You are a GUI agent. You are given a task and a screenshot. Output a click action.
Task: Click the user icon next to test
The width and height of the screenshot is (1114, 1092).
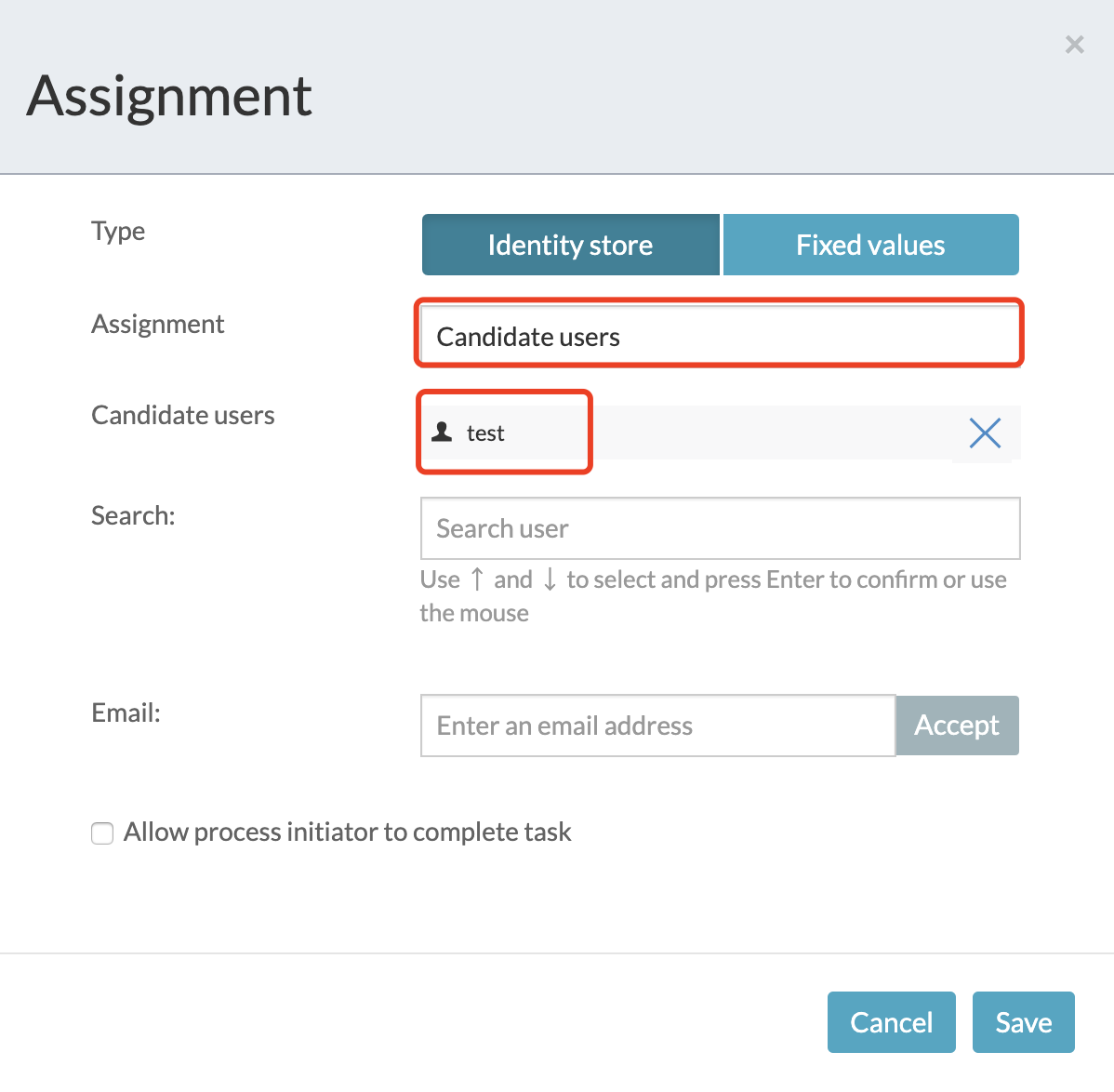pos(442,432)
